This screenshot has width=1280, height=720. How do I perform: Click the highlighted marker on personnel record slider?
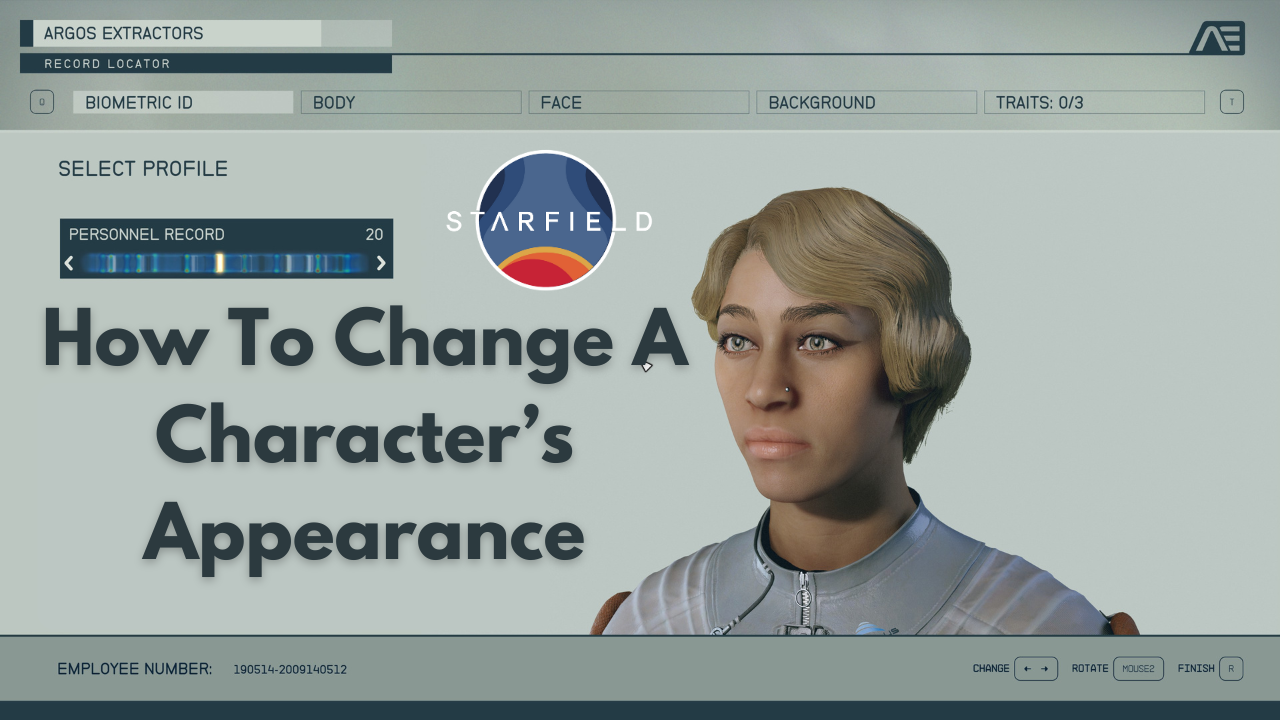tap(219, 264)
